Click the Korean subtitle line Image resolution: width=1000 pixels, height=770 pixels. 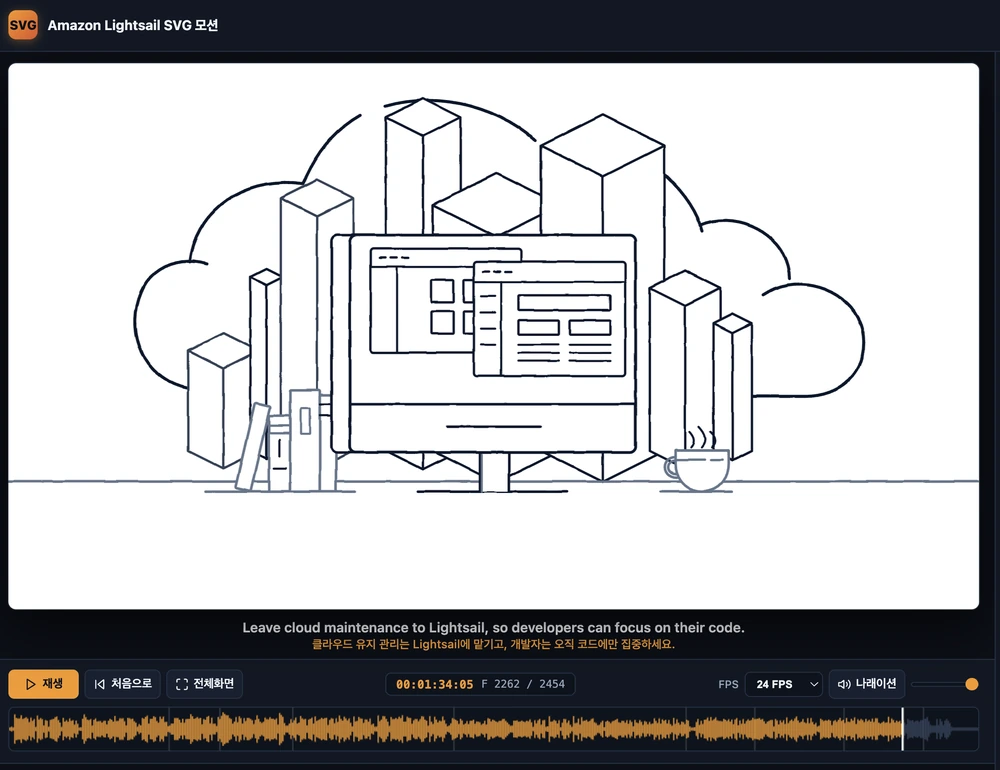click(x=493, y=644)
